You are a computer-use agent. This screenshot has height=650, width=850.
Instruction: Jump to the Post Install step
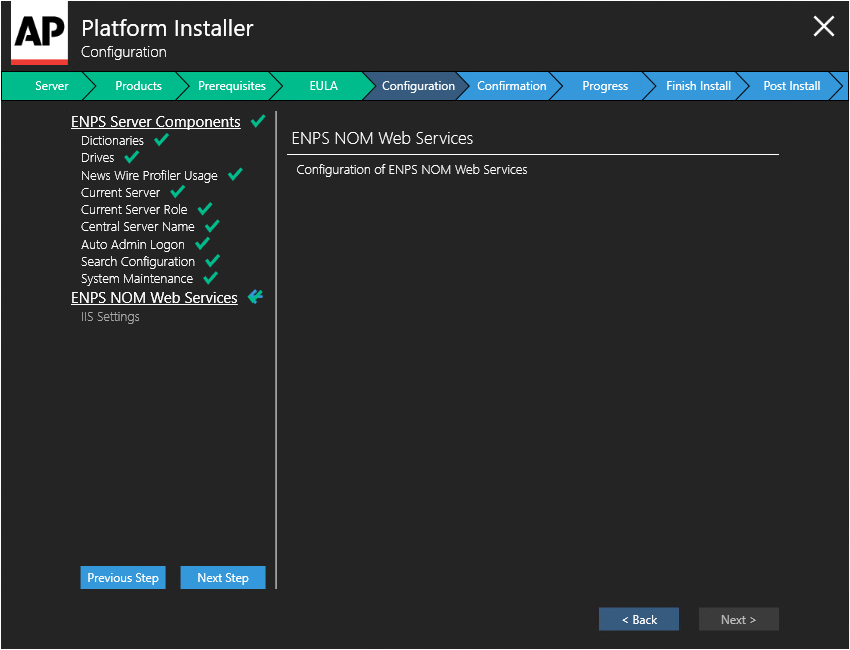(791, 86)
